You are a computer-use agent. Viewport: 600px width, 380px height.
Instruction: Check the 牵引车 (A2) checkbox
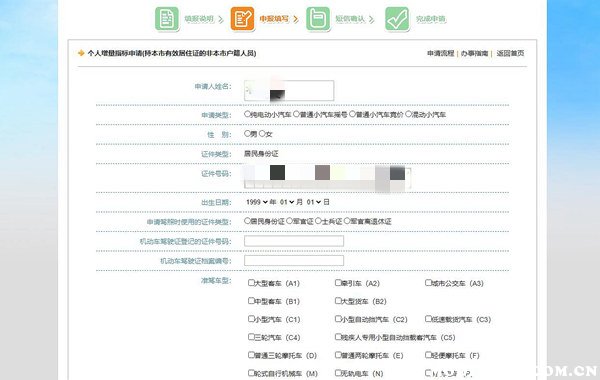pyautogui.click(x=338, y=283)
